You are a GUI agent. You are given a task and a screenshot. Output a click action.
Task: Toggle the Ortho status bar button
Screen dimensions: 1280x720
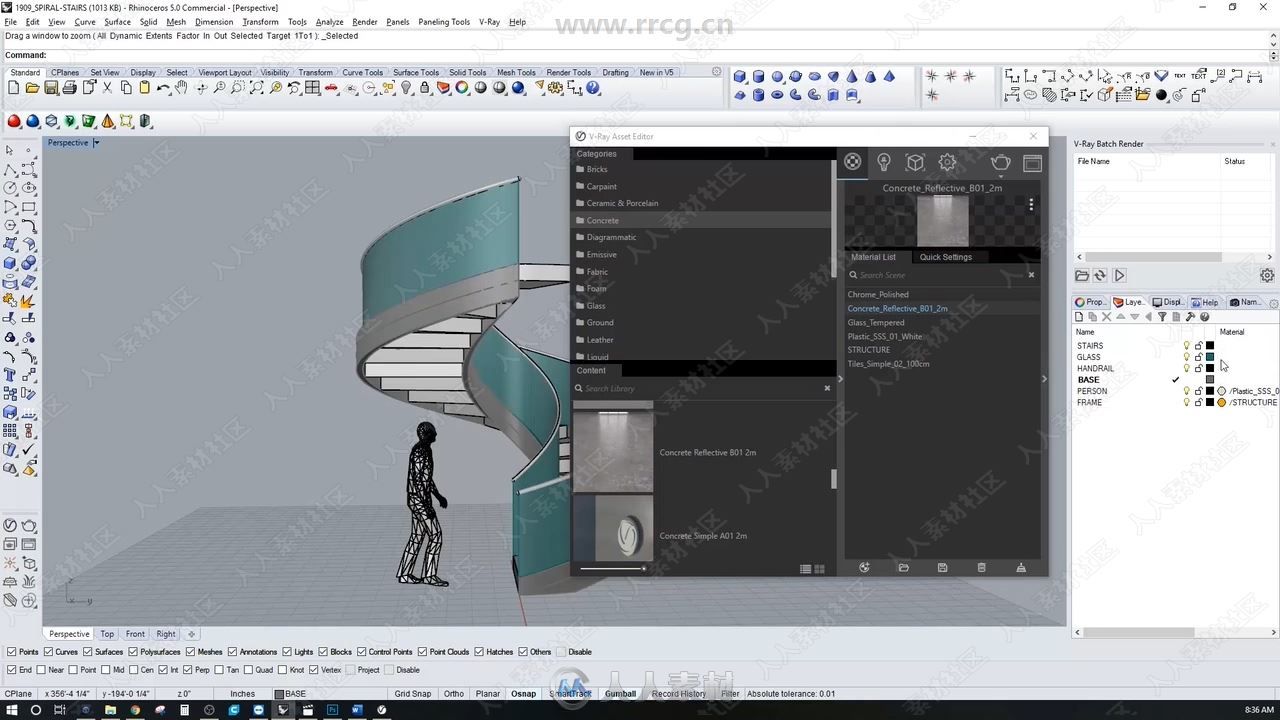click(453, 694)
